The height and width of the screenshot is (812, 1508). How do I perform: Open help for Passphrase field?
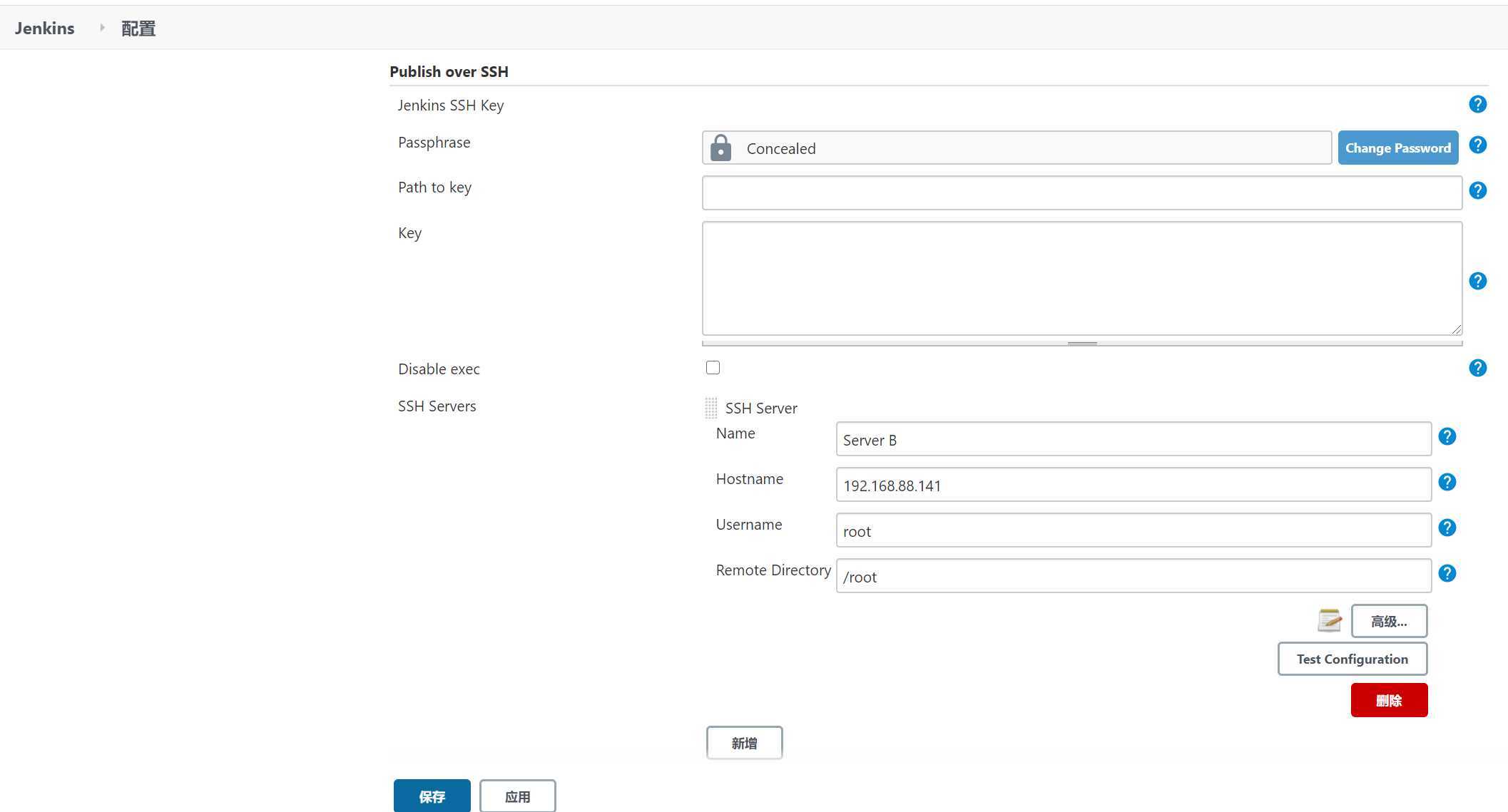pos(1477,145)
